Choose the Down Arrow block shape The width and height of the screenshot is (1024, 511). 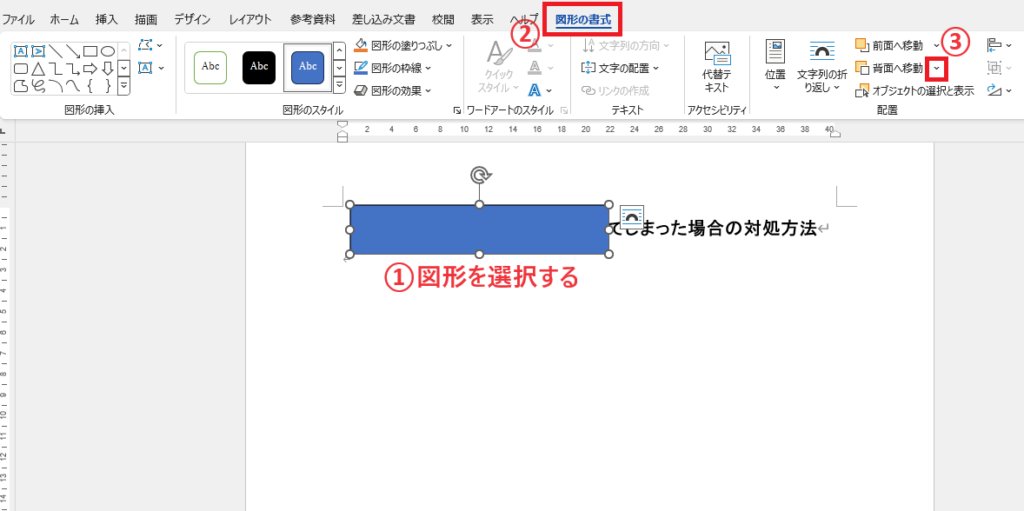pos(107,68)
